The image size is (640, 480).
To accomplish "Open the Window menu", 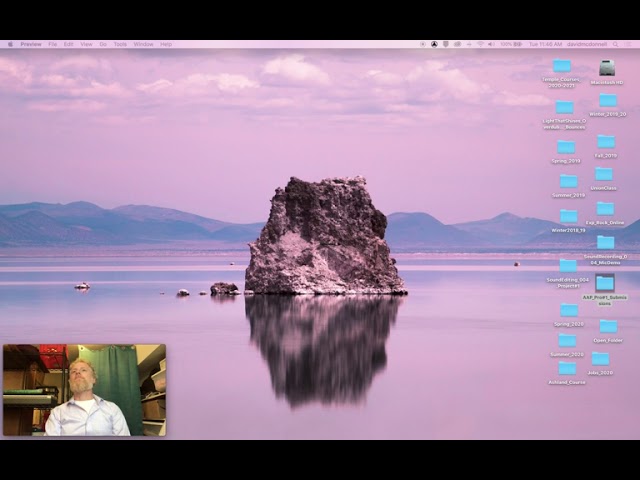I will tap(143, 44).
